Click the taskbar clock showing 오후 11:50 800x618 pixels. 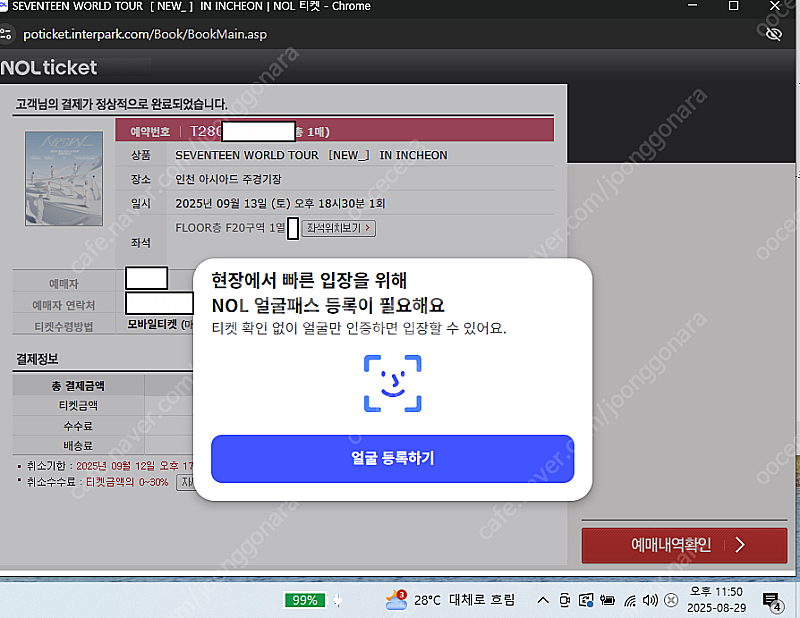[716, 600]
